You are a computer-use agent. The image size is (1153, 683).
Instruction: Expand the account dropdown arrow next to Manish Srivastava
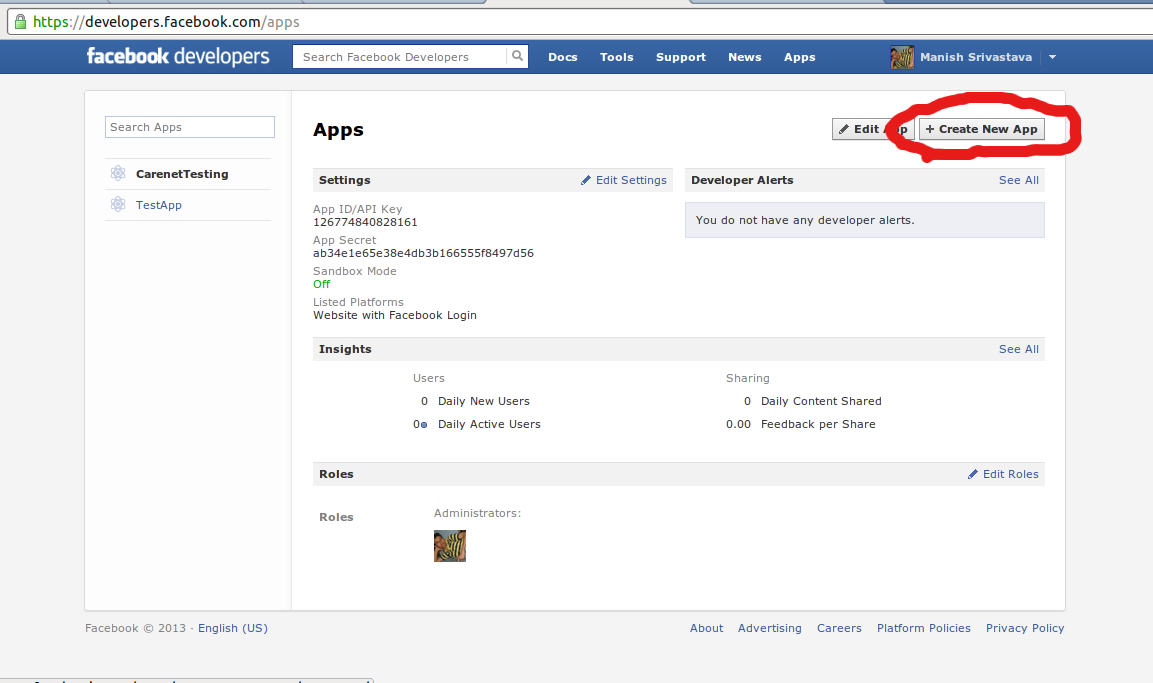(x=1052, y=57)
